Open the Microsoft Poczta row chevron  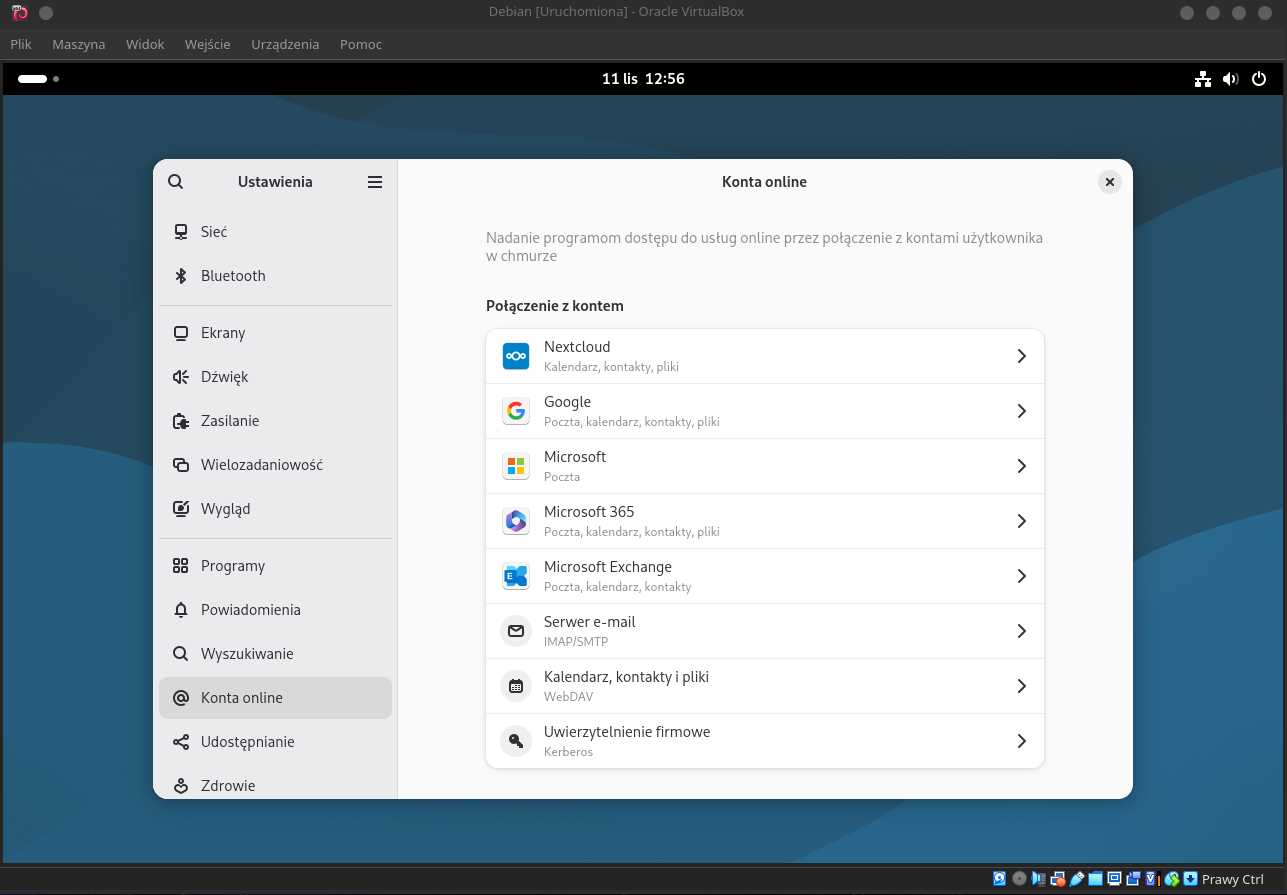coord(1021,466)
